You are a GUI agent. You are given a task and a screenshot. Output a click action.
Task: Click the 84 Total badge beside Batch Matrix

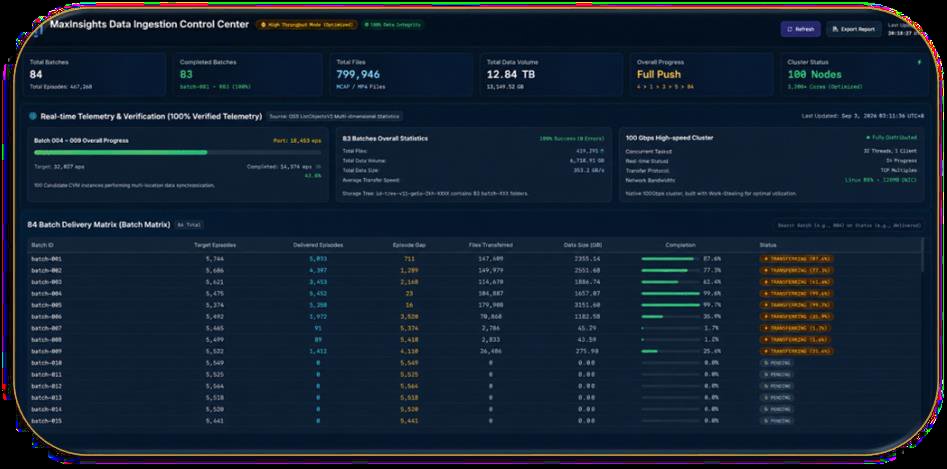coord(189,225)
